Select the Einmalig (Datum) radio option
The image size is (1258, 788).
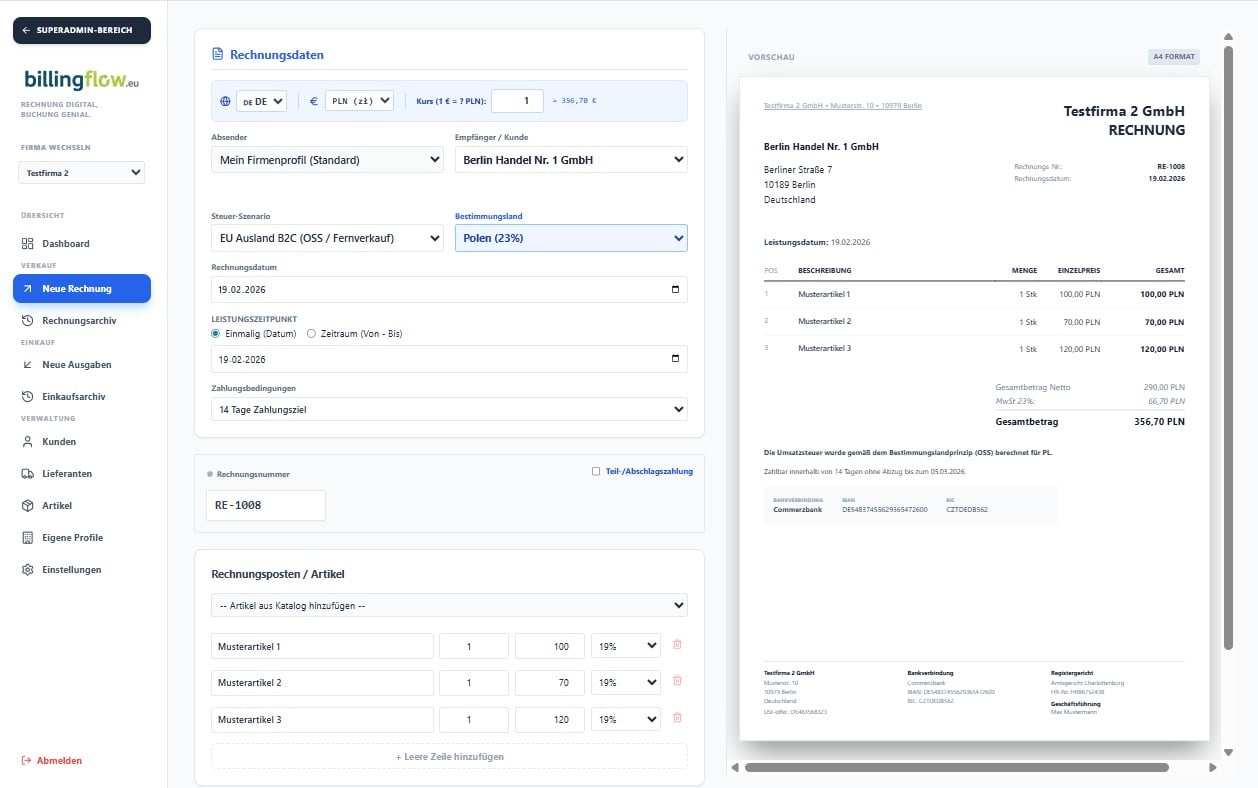(216, 334)
